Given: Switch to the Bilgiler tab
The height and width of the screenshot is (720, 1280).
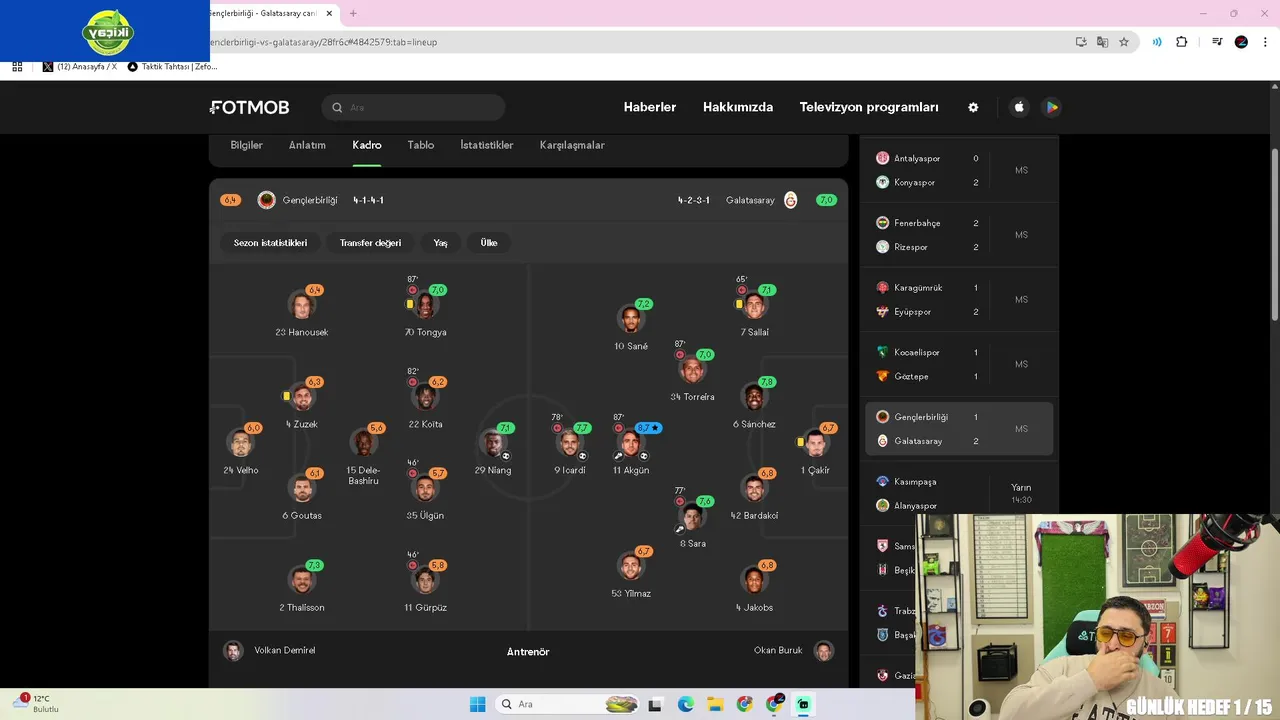Looking at the screenshot, I should pos(246,145).
